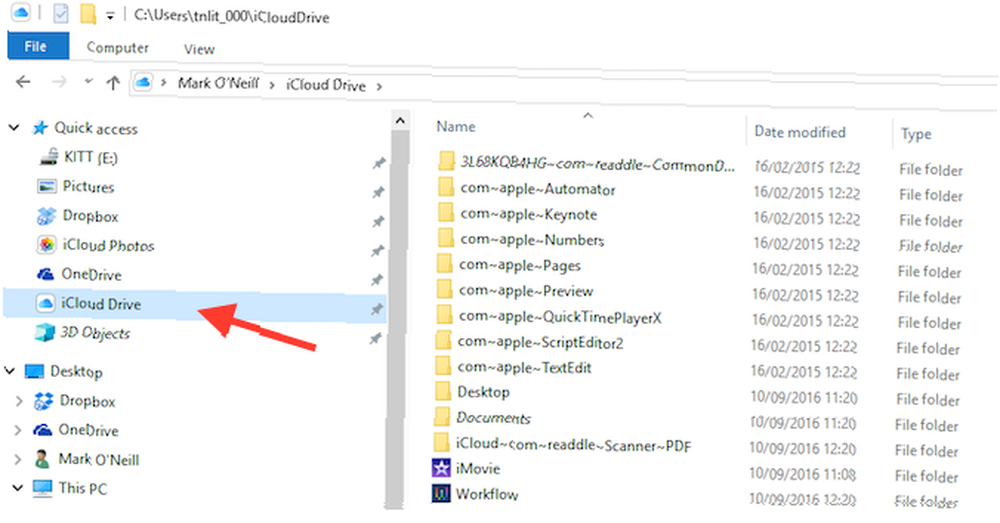Go up one folder level

[114, 82]
